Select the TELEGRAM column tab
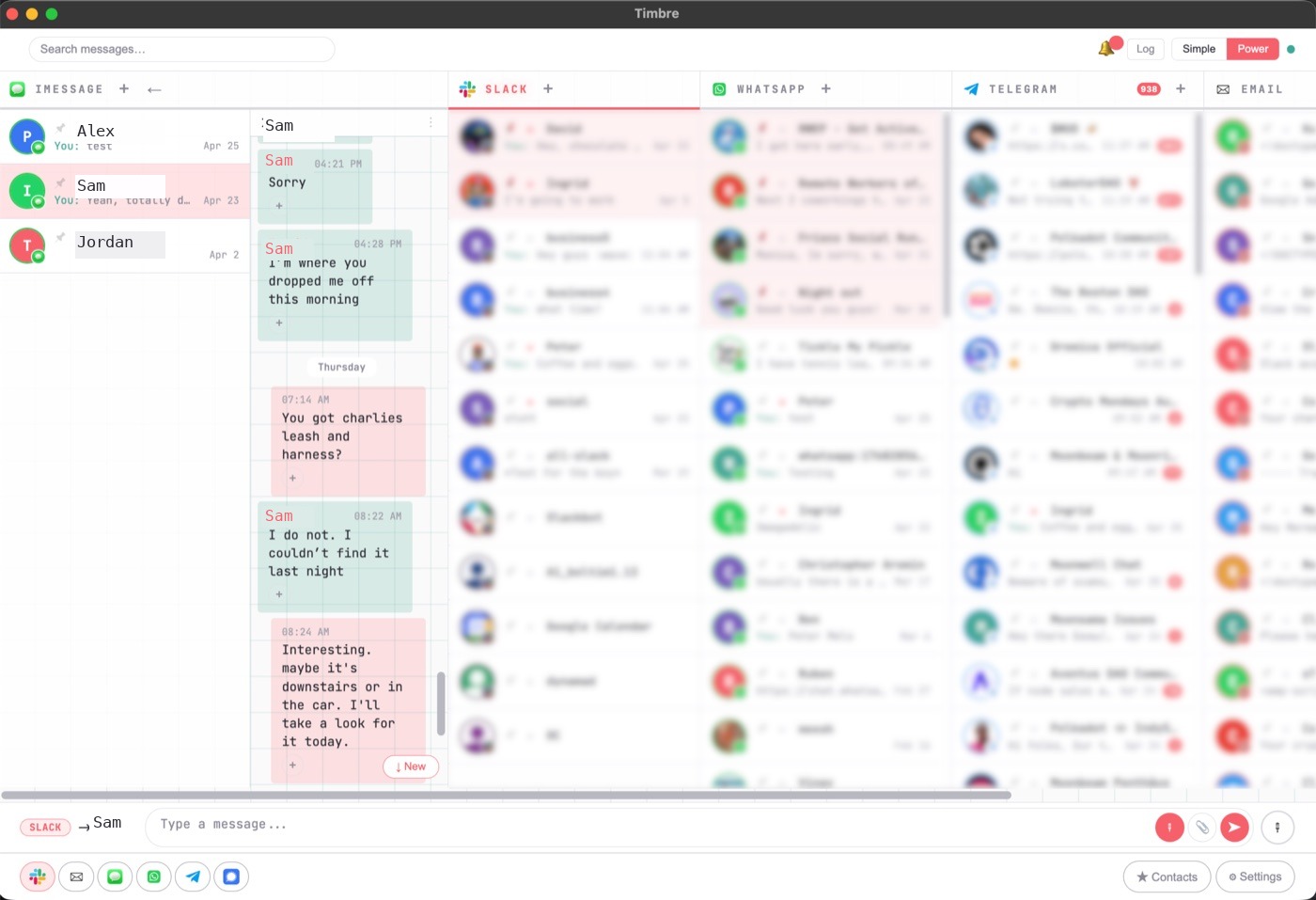Viewport: 1316px width, 900px height. click(x=1023, y=89)
